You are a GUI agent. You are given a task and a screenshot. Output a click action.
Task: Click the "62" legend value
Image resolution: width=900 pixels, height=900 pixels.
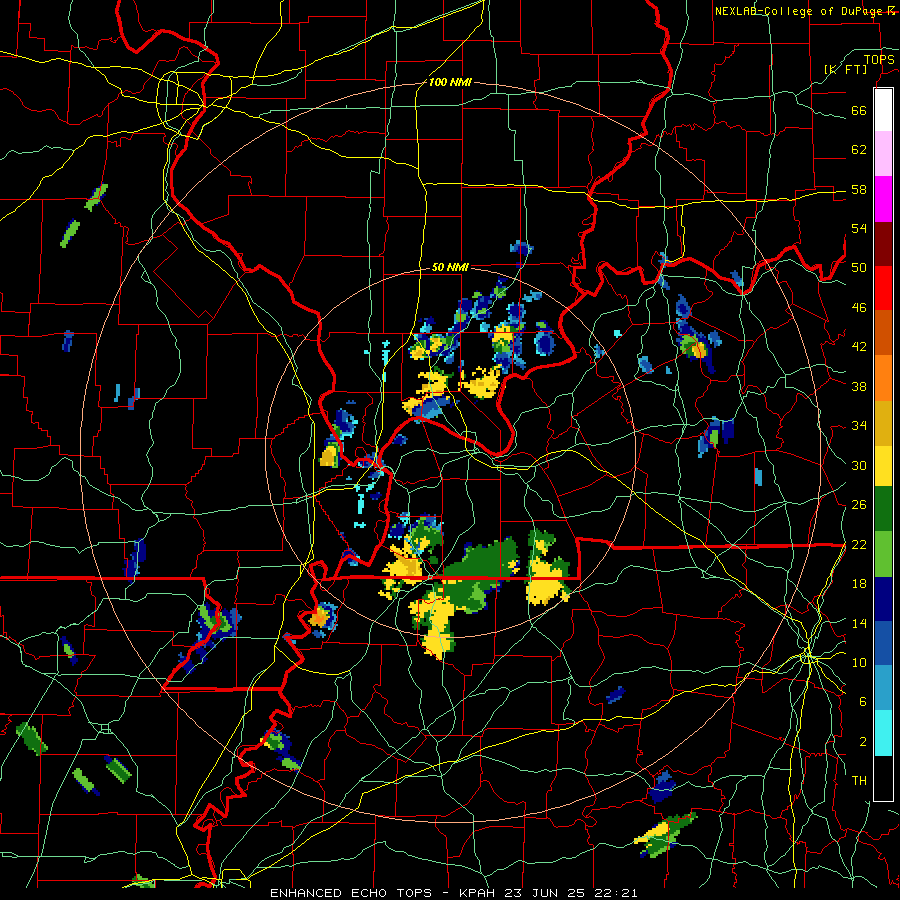click(859, 150)
